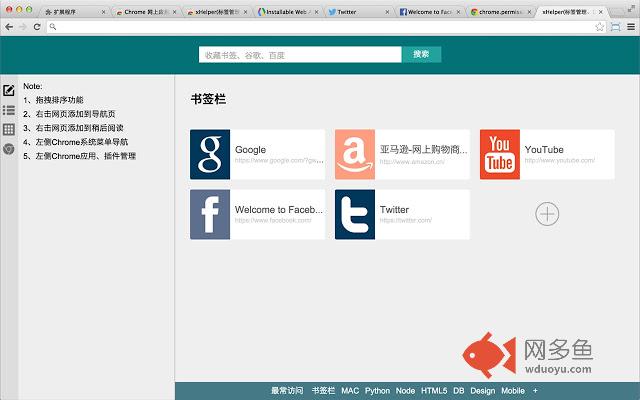Focus the bookmark search input field
640x400 pixels.
(300, 55)
